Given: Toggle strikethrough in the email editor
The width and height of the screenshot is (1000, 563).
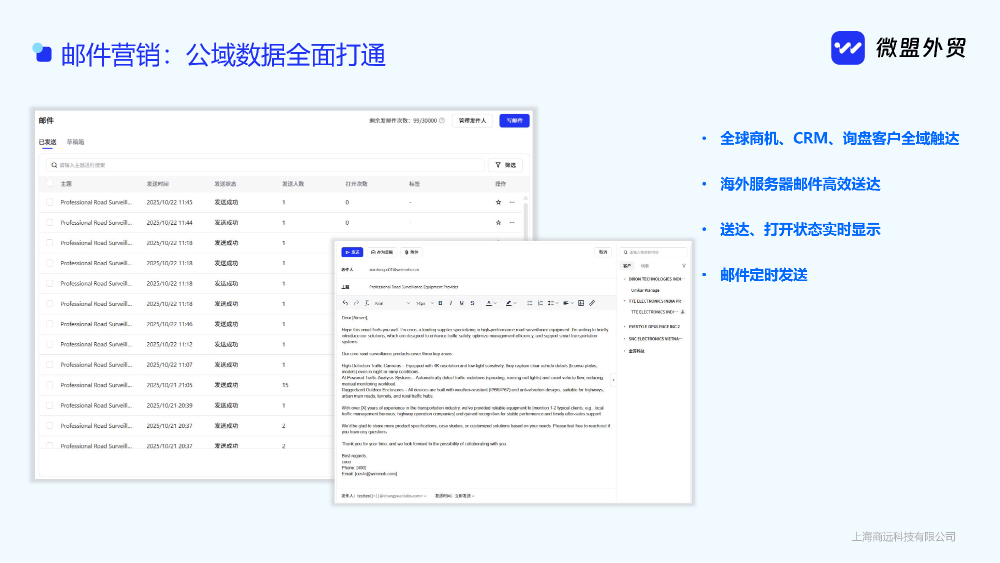Looking at the screenshot, I should tap(473, 303).
